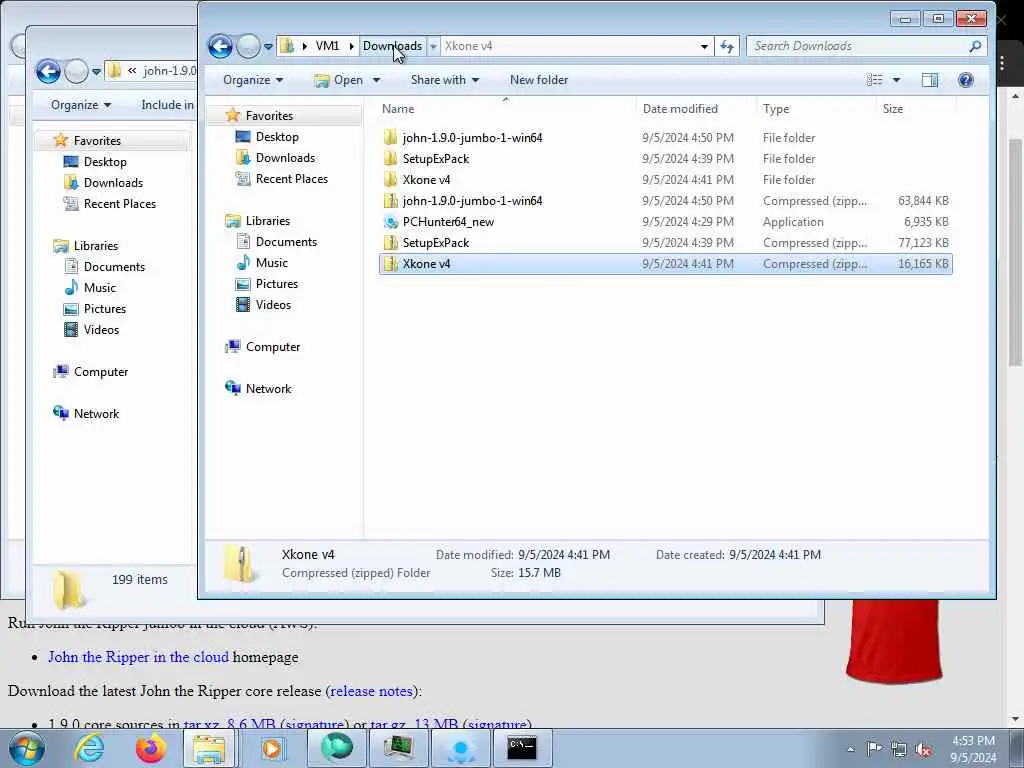Select Network in front window sidebar

pyautogui.click(x=268, y=389)
